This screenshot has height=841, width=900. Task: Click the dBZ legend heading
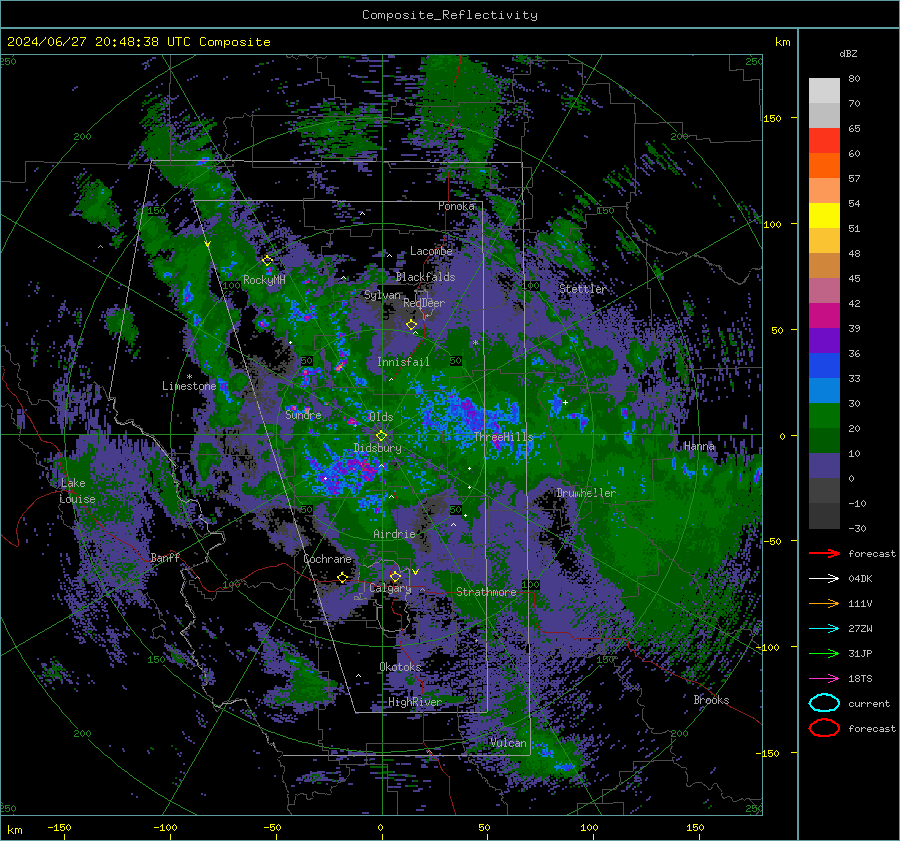pos(848,53)
